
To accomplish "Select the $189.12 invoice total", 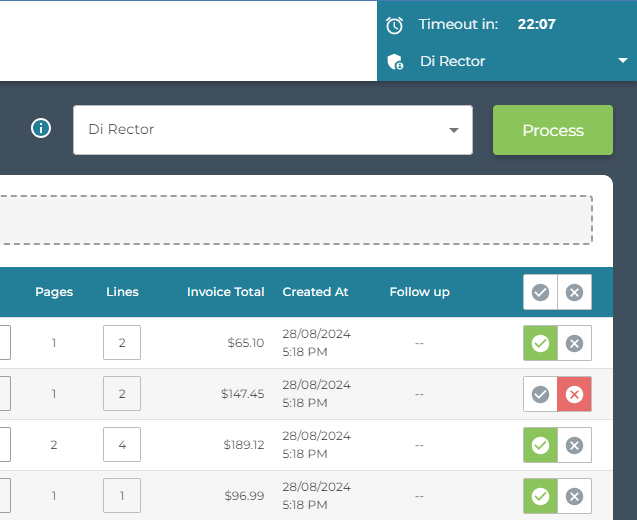I will 244,445.
